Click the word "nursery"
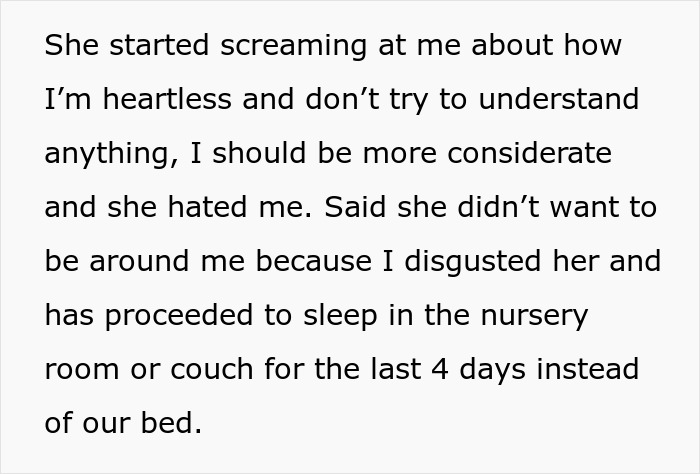Image resolution: width=700 pixels, height=474 pixels. [x=535, y=316]
